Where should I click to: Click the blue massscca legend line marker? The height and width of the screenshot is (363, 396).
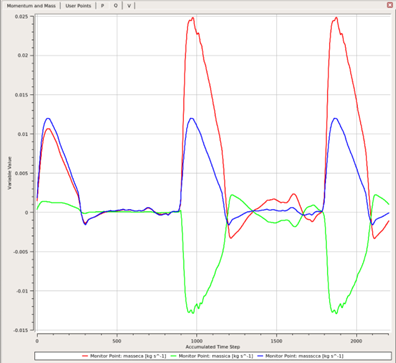tap(261, 356)
